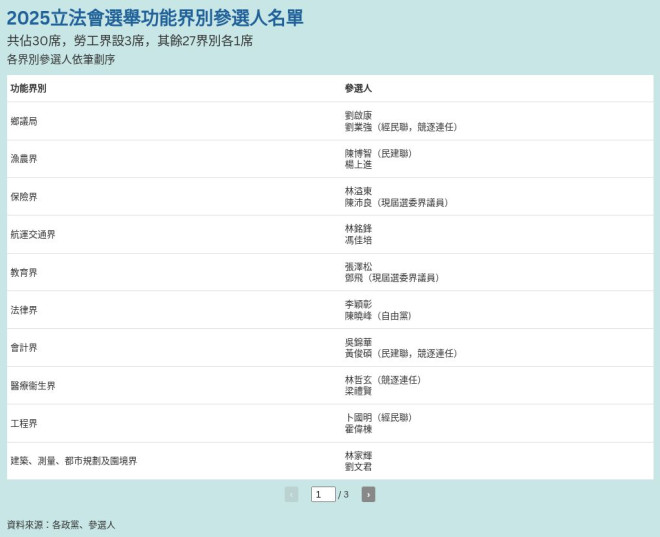Select the 鄉議局 row label
Image resolution: width=660 pixels, height=537 pixels.
pyautogui.click(x=24, y=121)
